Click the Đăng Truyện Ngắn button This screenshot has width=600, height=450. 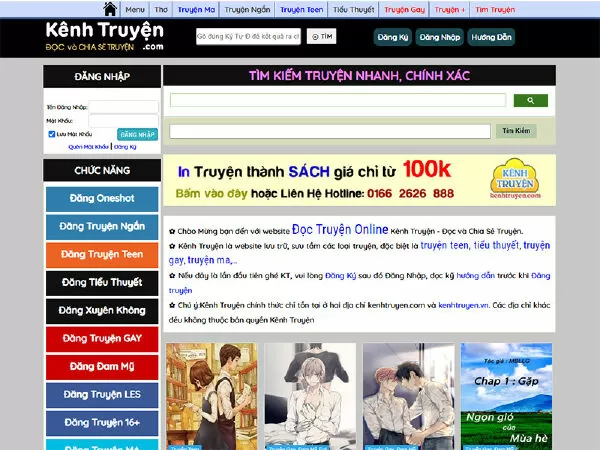[102, 227]
